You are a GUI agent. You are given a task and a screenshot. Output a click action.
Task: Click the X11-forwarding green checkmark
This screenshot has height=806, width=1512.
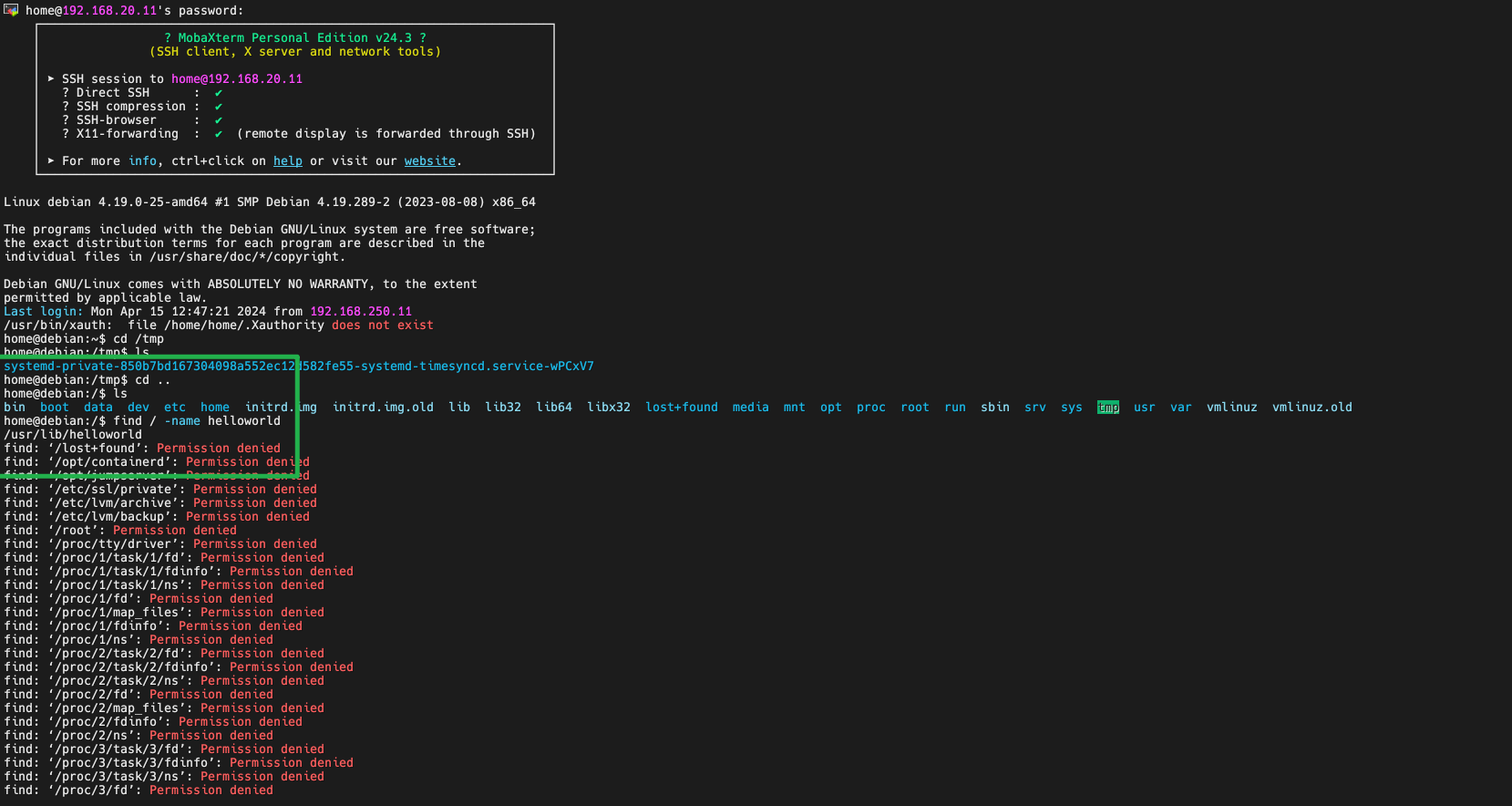[x=219, y=134]
